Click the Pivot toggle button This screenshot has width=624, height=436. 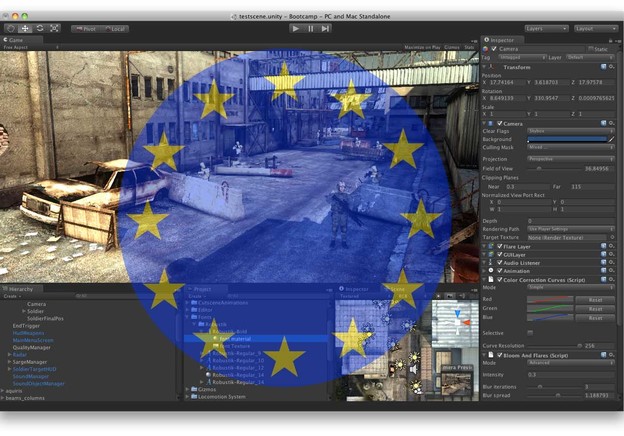pos(86,29)
